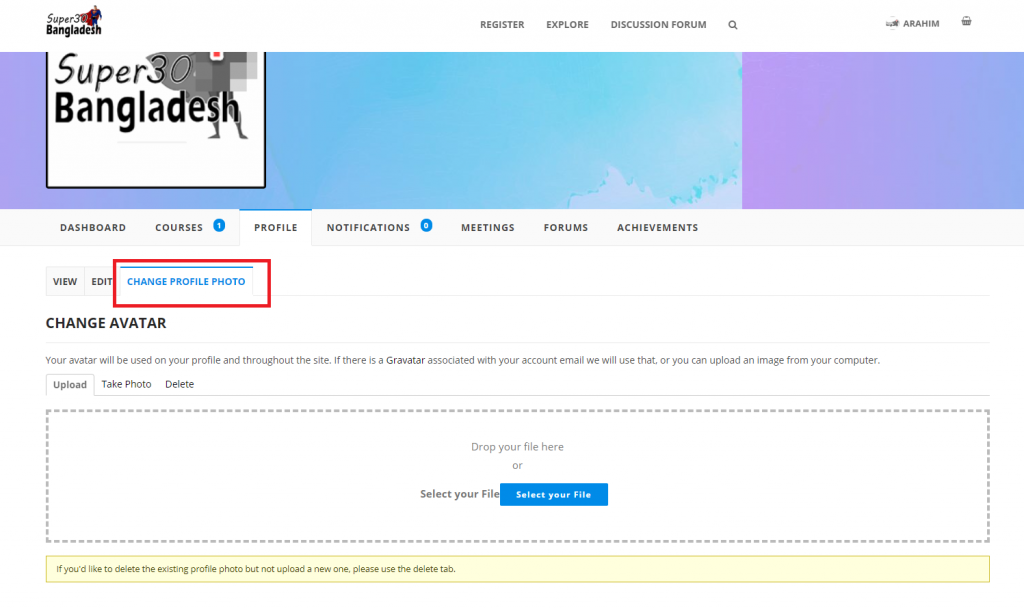
Task: Open the Achievements tab
Action: pyautogui.click(x=658, y=228)
